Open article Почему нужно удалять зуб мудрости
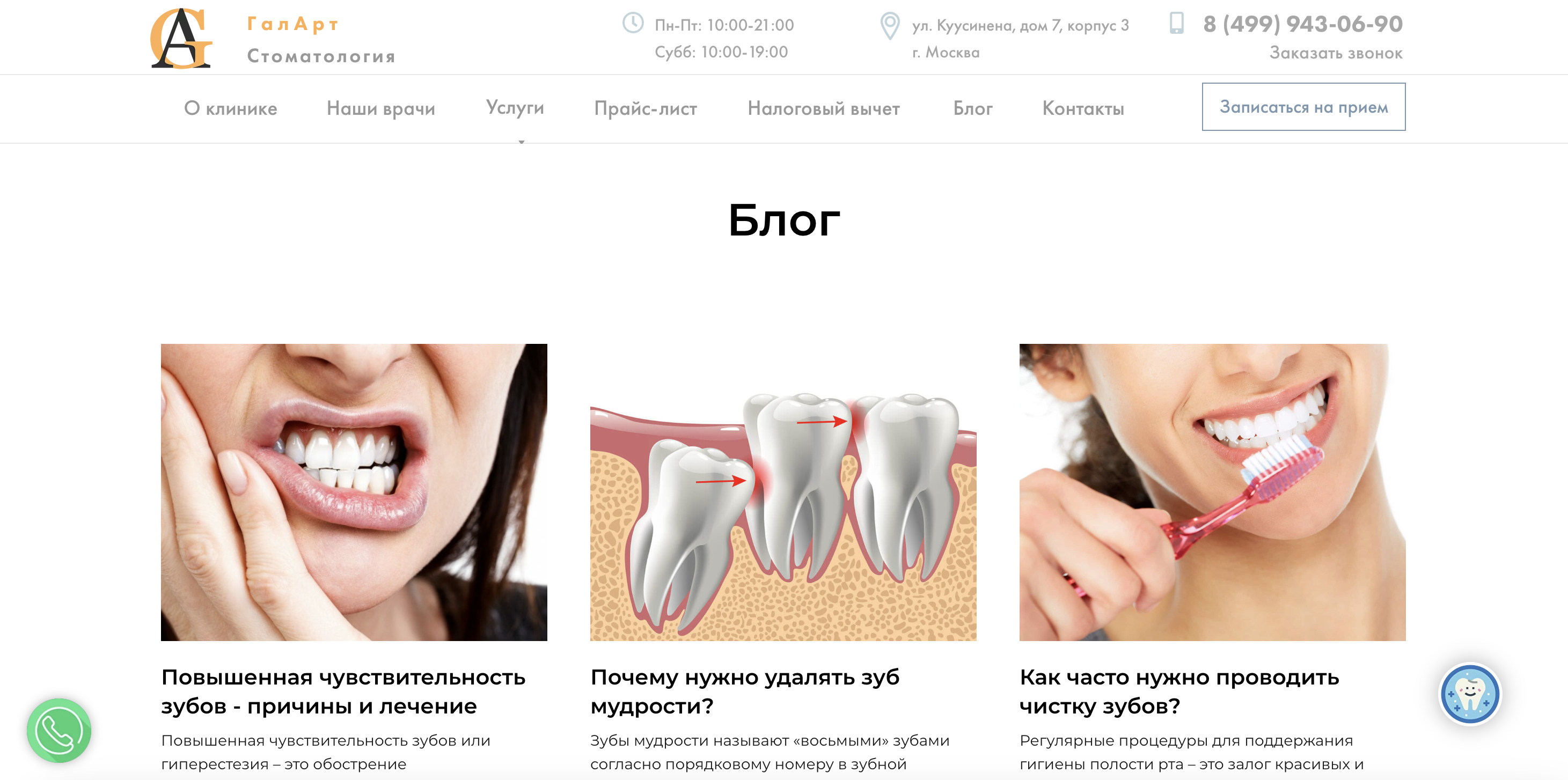Image resolution: width=1568 pixels, height=780 pixels. [x=745, y=691]
